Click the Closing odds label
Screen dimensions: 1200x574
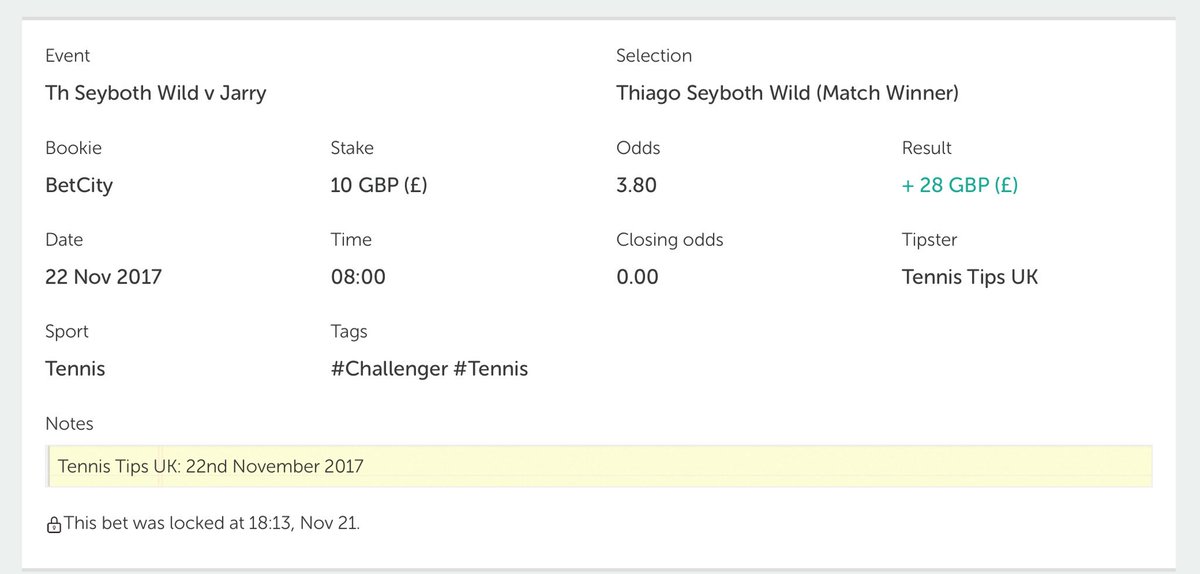pyautogui.click(x=670, y=240)
